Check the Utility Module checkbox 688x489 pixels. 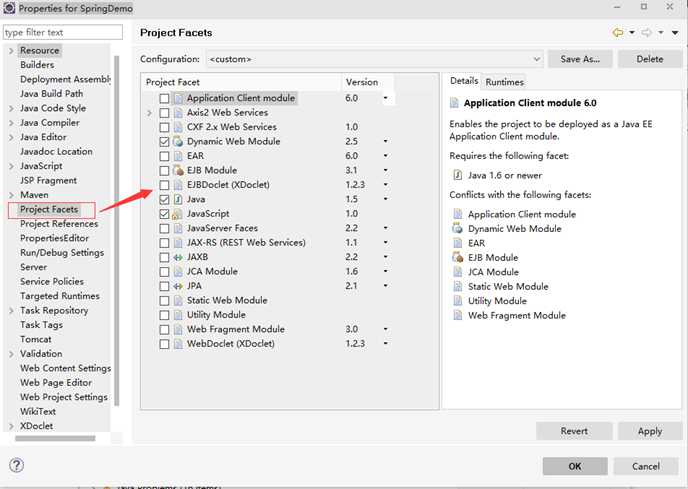coord(164,315)
